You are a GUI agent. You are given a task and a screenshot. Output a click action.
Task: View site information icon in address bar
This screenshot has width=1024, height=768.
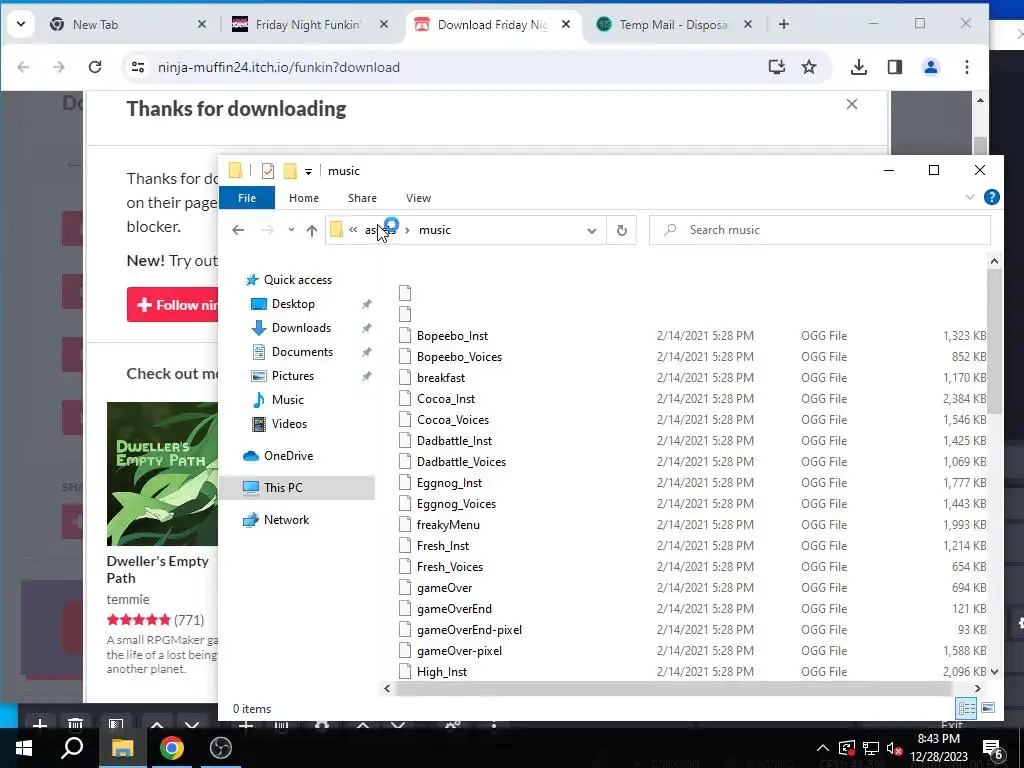click(138, 67)
